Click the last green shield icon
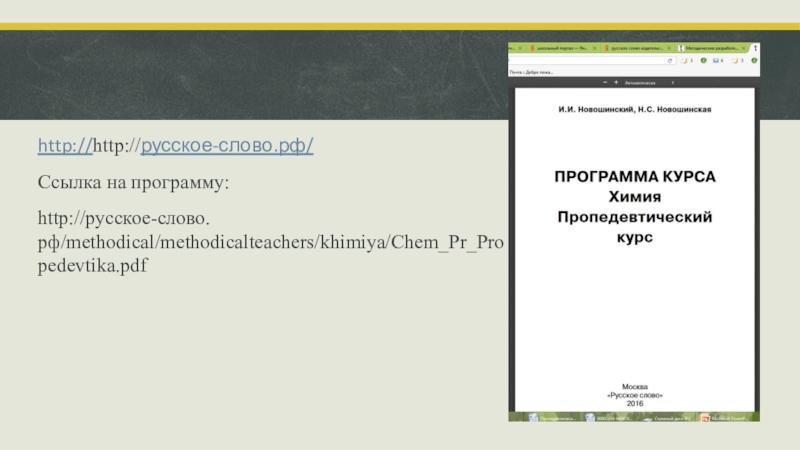Screen dimensions: 800x450 754,61
